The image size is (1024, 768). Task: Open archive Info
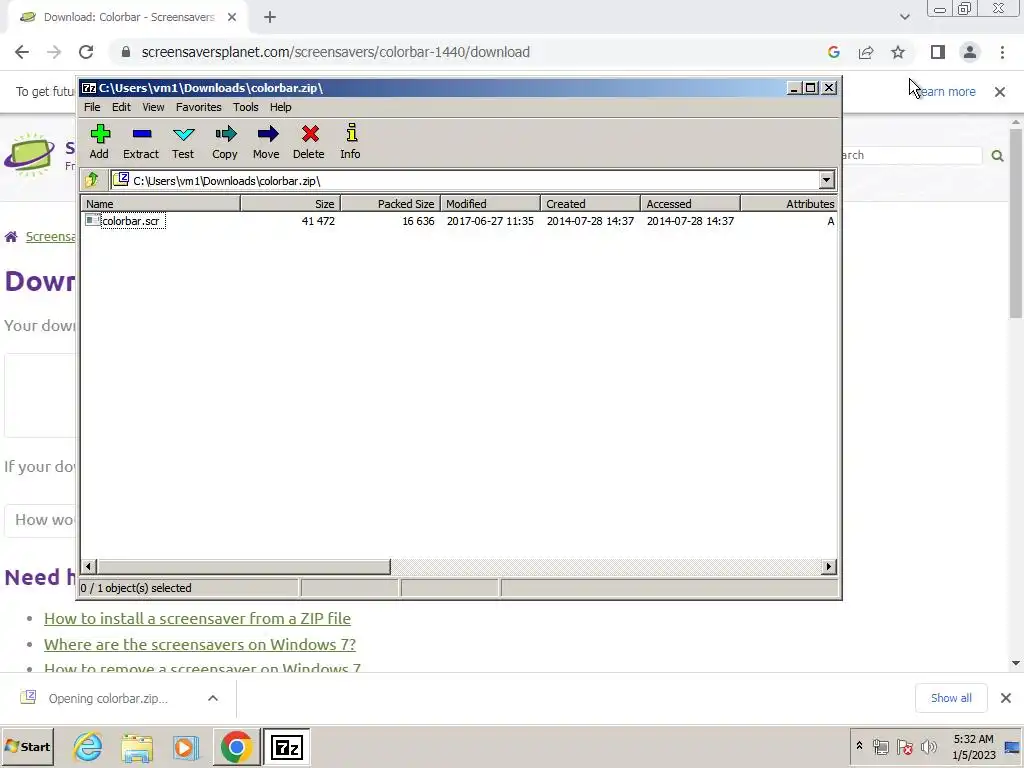tap(351, 141)
